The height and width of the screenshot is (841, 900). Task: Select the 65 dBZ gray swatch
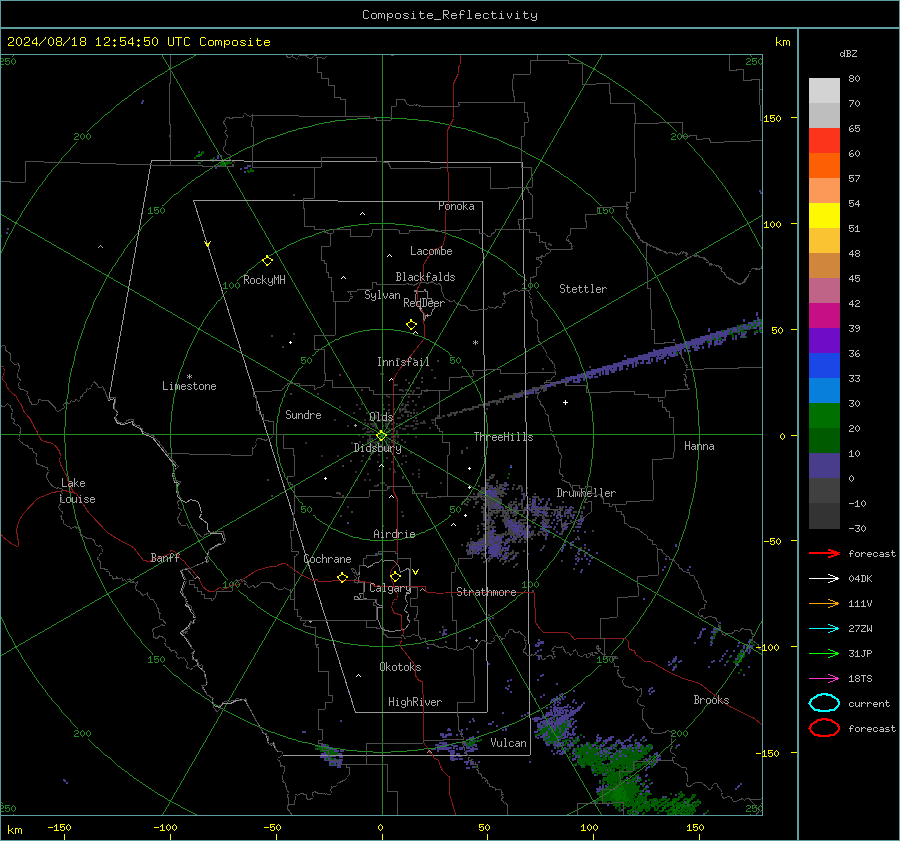pyautogui.click(x=824, y=116)
